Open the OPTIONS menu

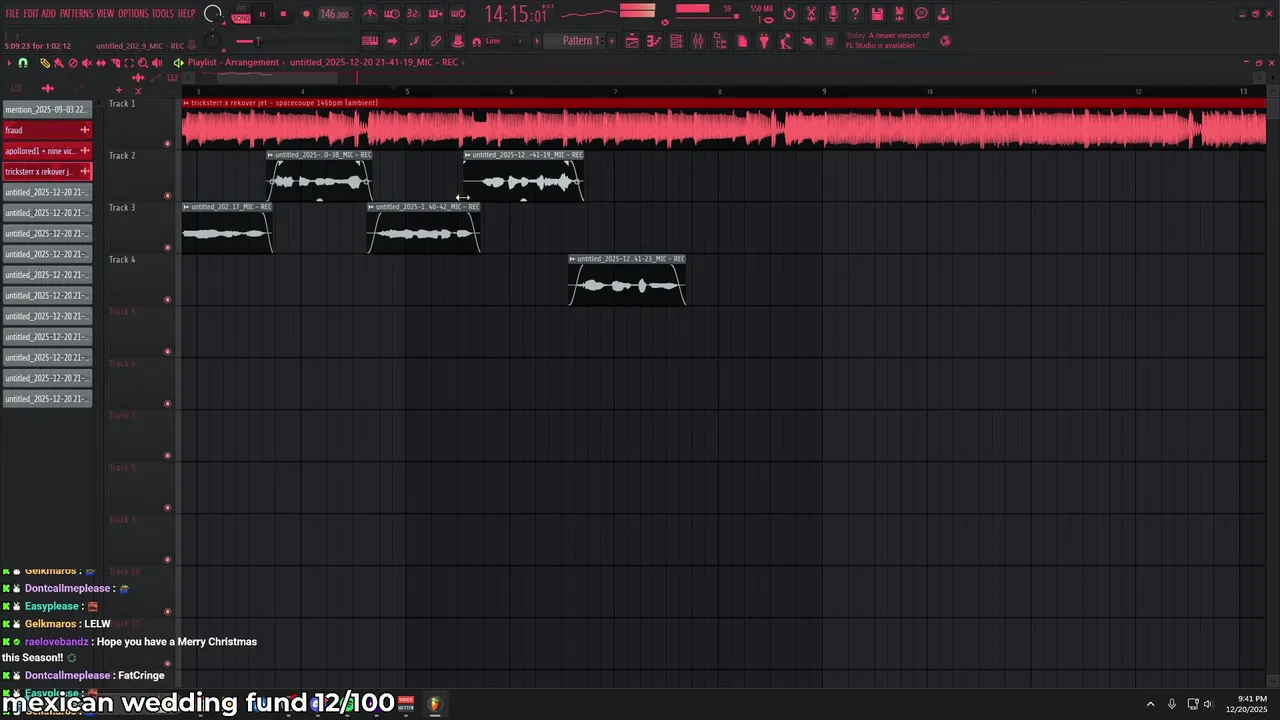(x=133, y=14)
